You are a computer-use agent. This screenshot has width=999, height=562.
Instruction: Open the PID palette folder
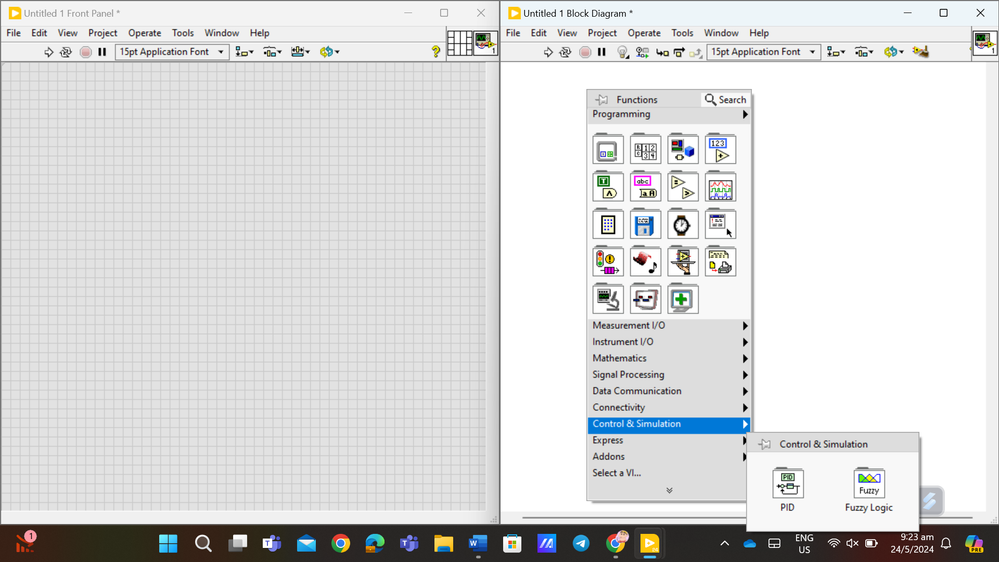point(788,485)
